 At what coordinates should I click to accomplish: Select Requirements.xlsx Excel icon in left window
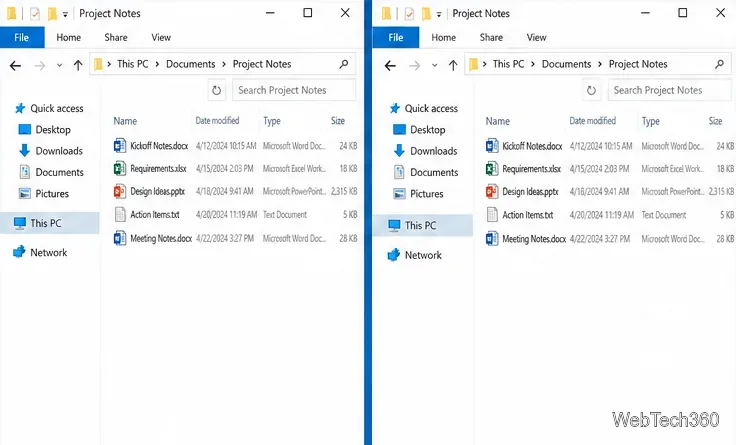120,168
